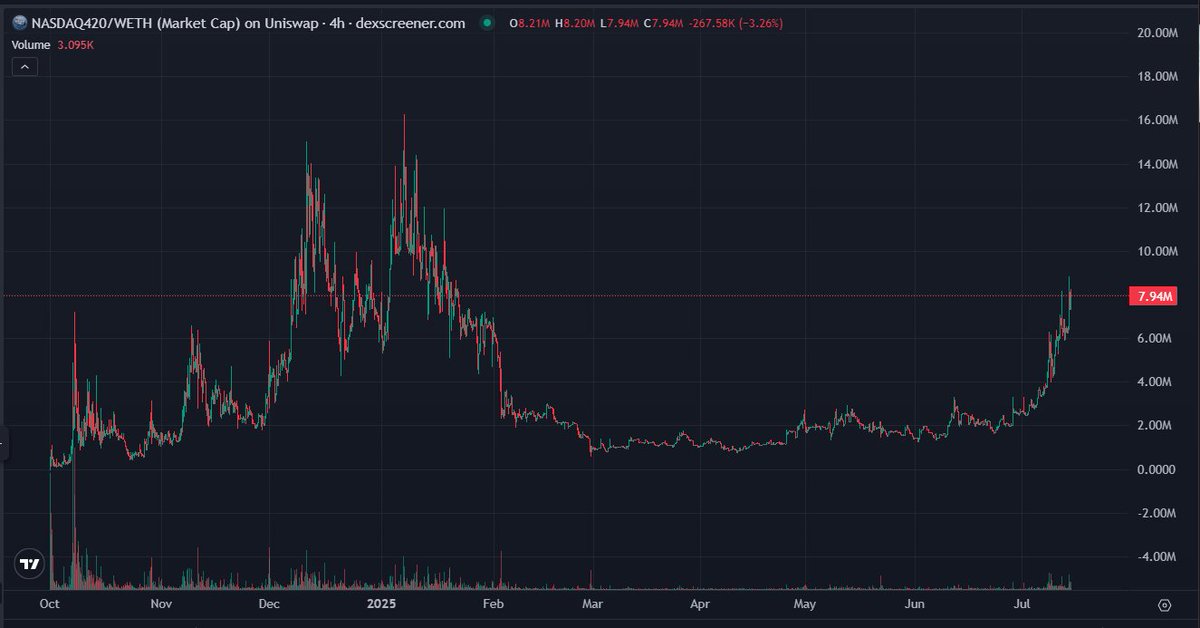Click the Dec time axis label

click(x=269, y=605)
